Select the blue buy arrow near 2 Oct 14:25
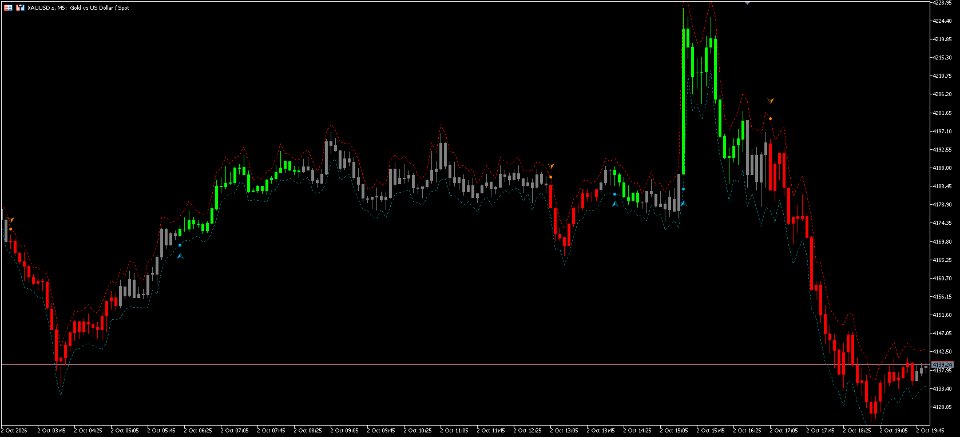Screen dimensions: 960x437 click(615, 203)
